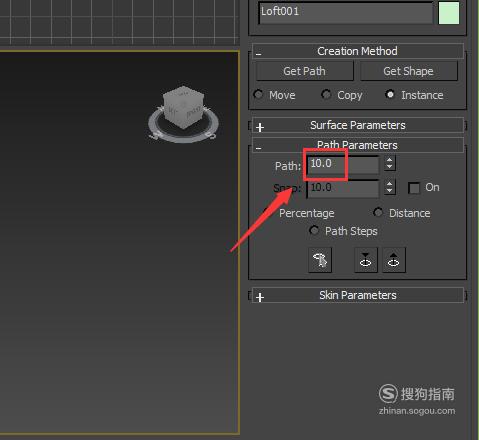This screenshot has height=440, width=479.
Task: Expand the Skin Parameters rollout
Action: pyautogui.click(x=358, y=295)
